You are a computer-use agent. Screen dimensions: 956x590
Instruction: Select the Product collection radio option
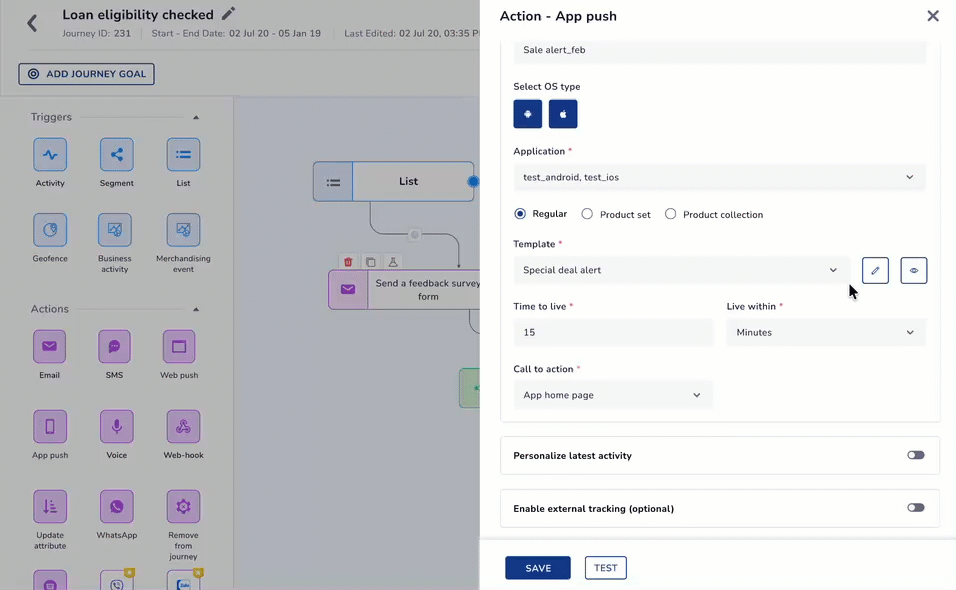670,214
